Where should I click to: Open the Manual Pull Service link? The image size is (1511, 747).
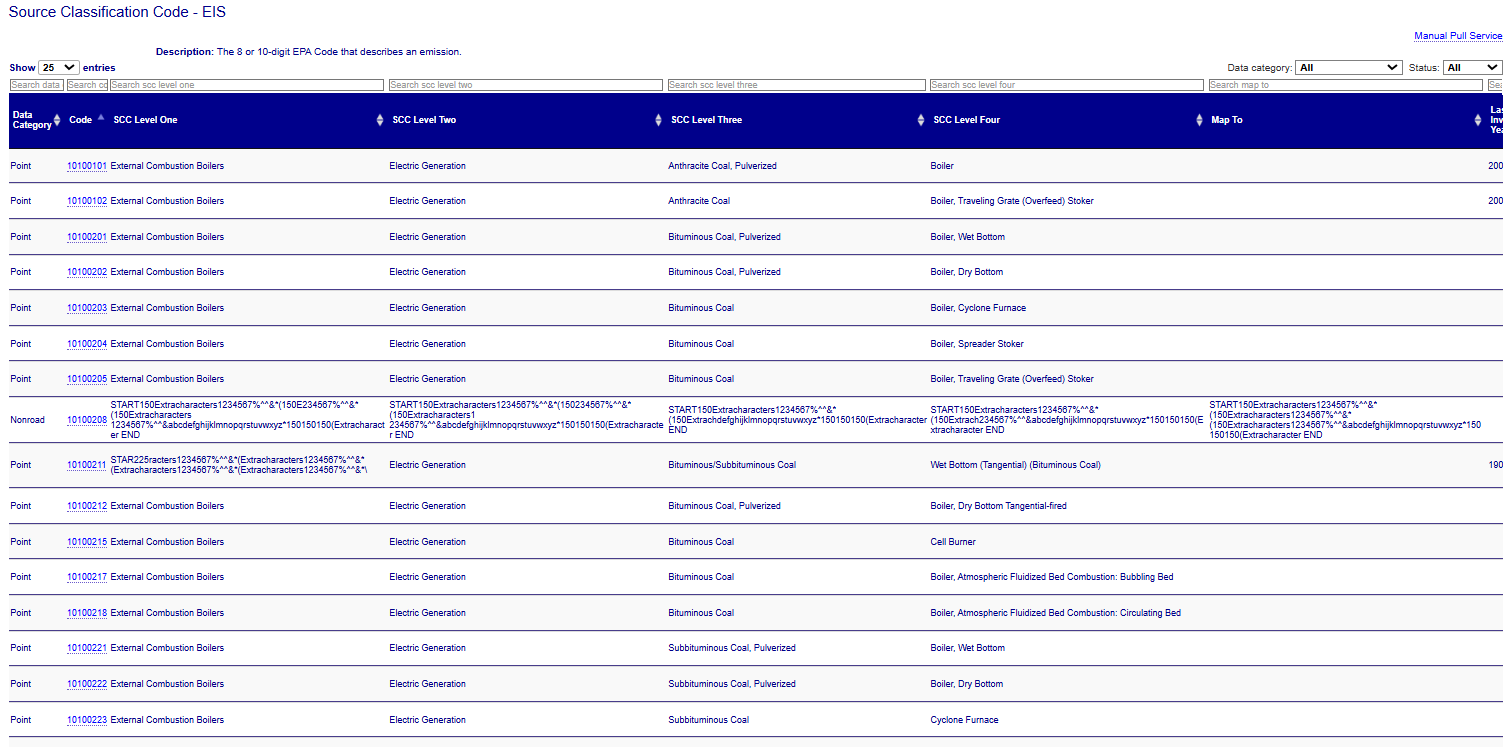pos(1457,36)
